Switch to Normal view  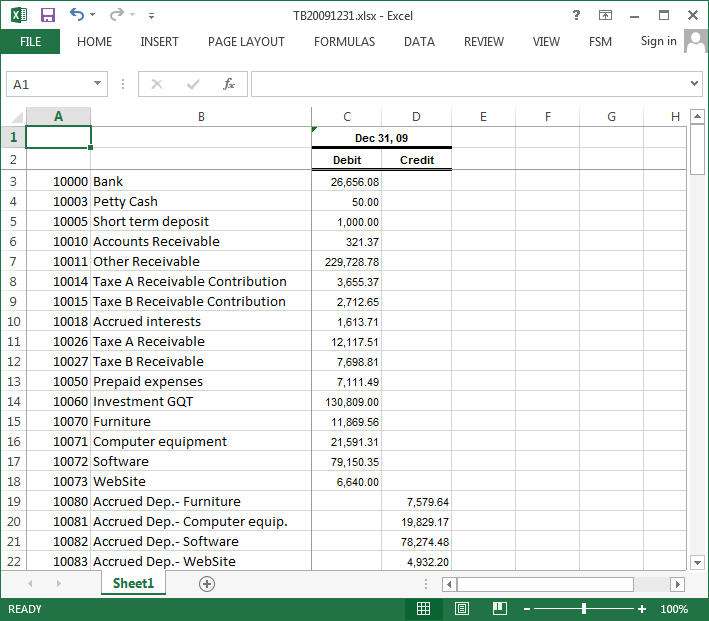coord(423,609)
